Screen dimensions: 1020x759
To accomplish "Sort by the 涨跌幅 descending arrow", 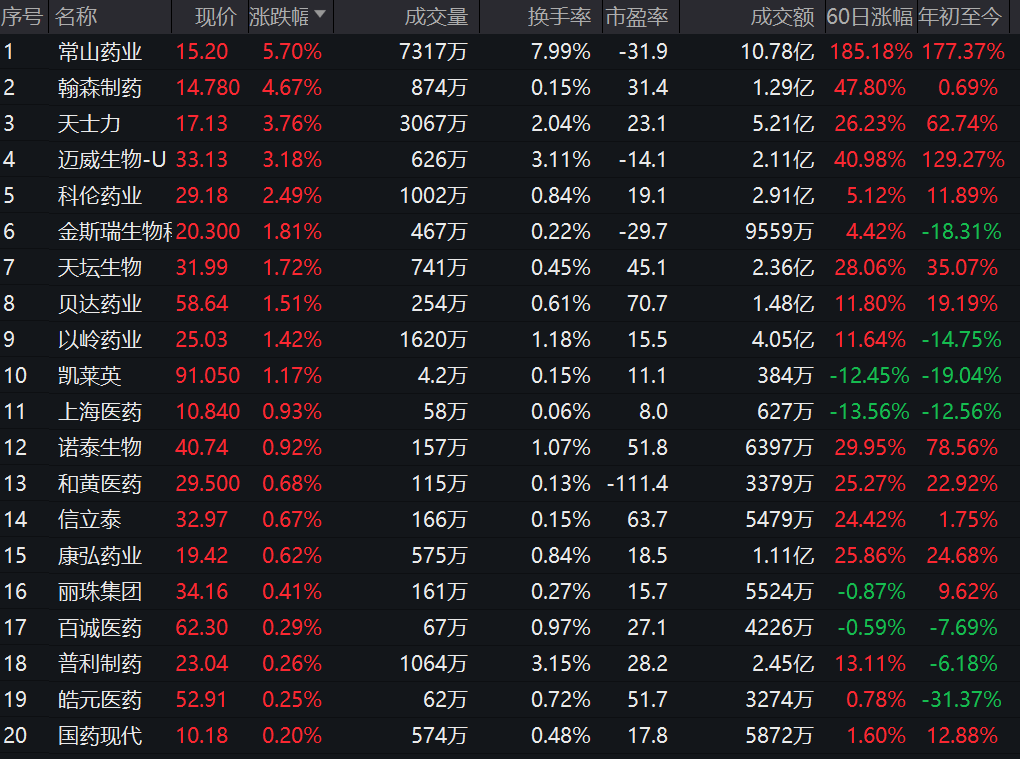I will pyautogui.click(x=319, y=14).
